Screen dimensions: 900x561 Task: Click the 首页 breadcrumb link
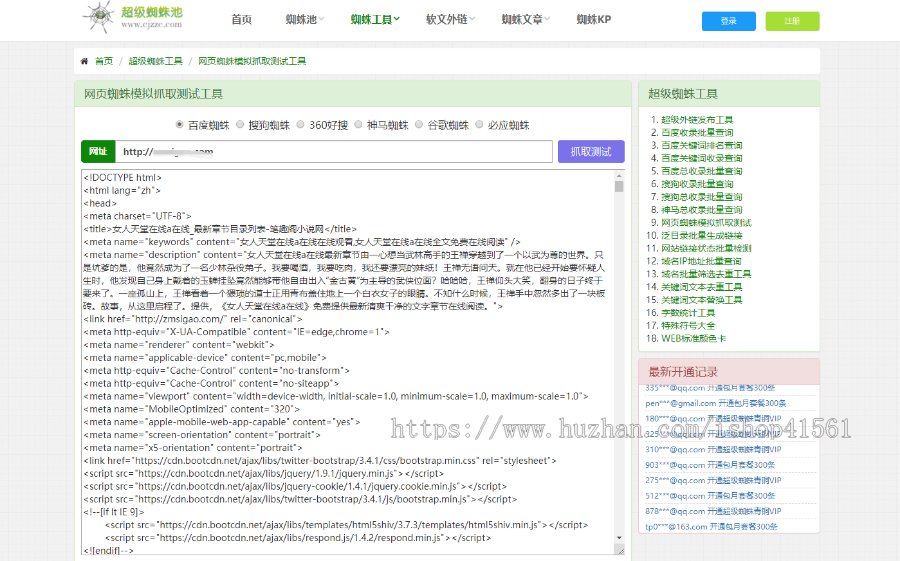pos(104,61)
